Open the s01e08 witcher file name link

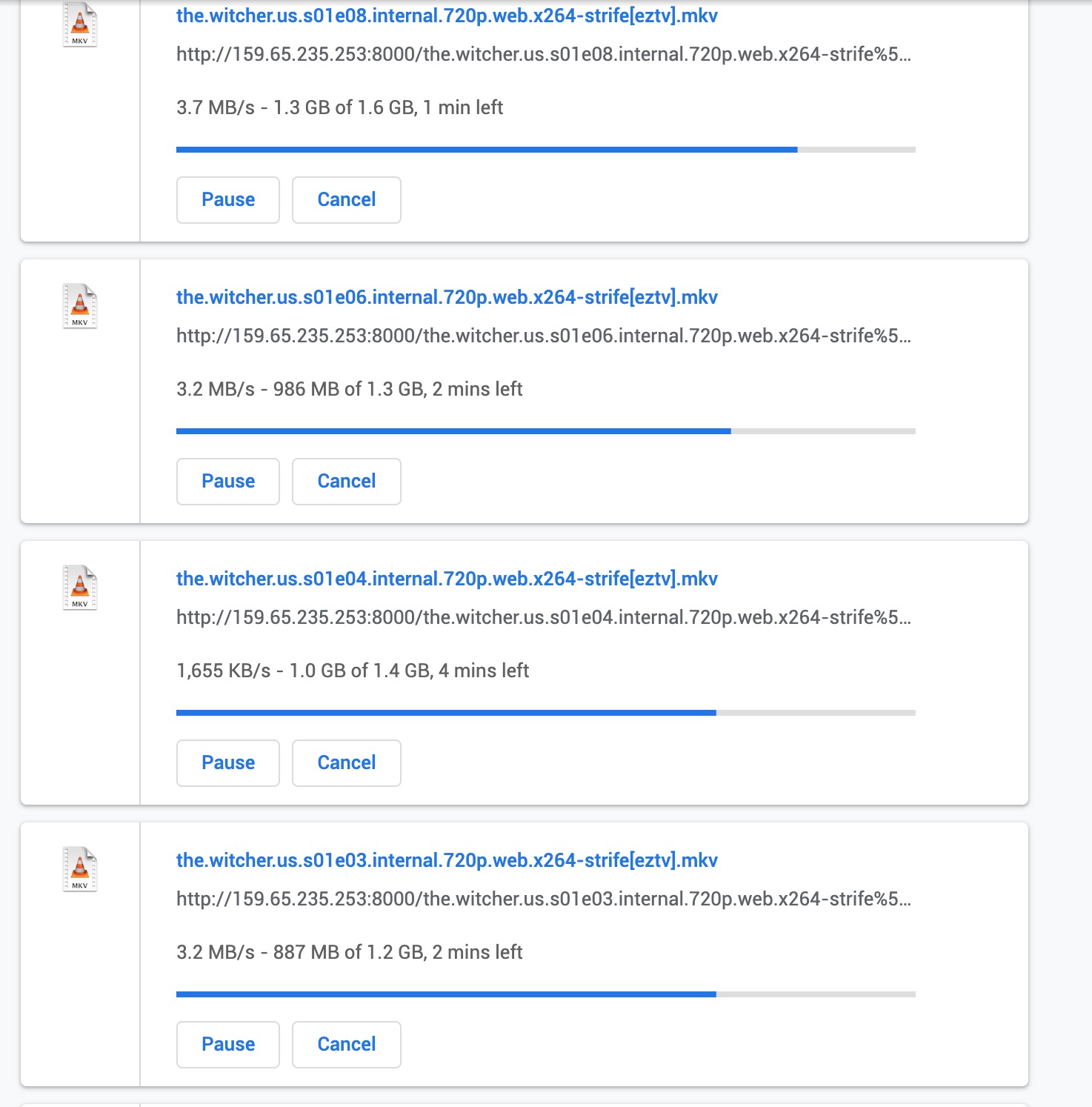pos(447,16)
